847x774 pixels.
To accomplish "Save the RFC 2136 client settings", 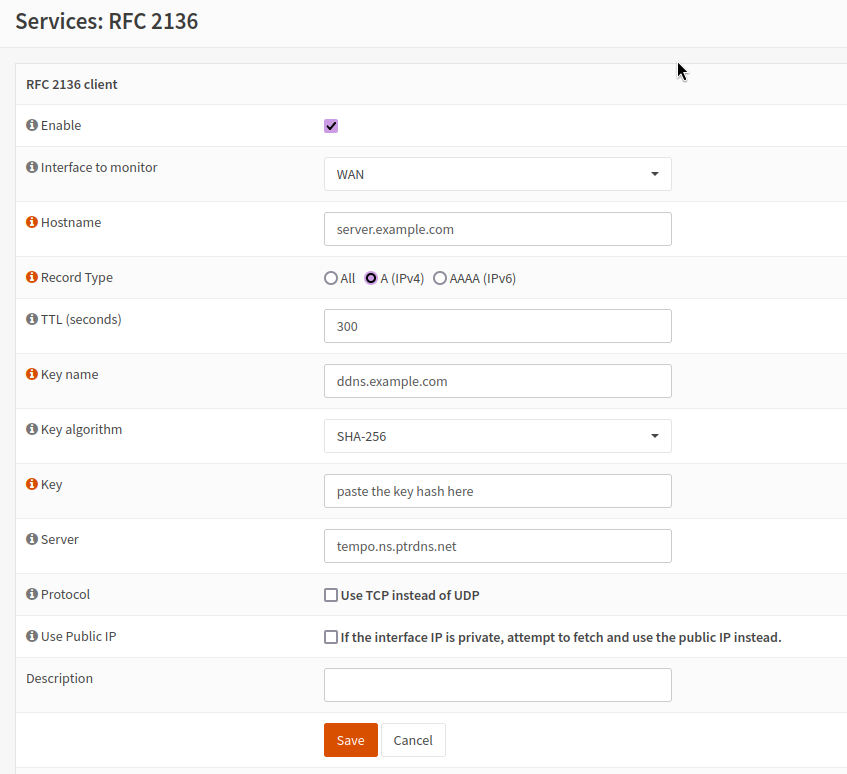I will (351, 740).
